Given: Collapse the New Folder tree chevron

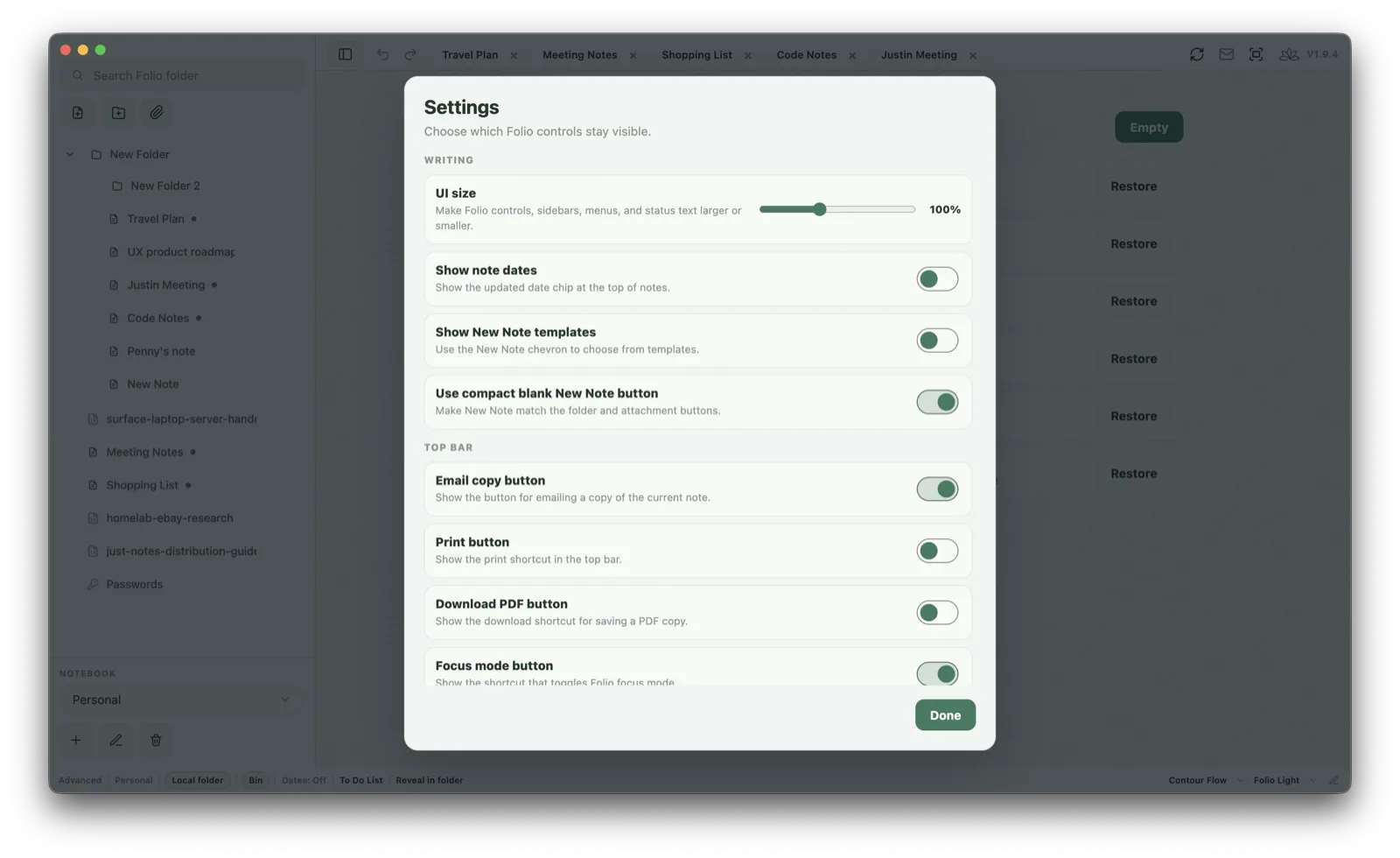Looking at the screenshot, I should point(70,154).
